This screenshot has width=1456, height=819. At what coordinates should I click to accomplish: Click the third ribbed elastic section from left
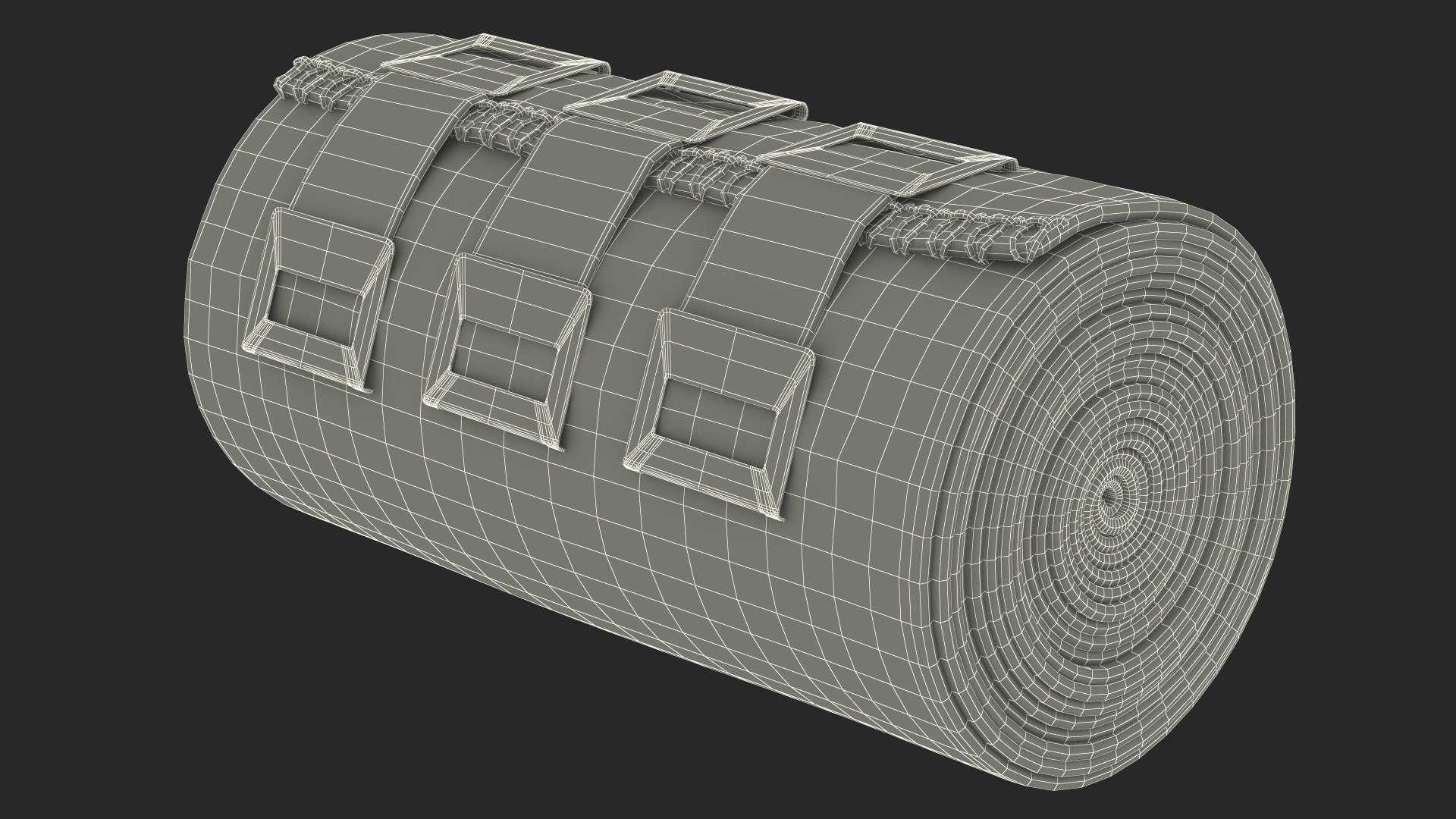705,174
